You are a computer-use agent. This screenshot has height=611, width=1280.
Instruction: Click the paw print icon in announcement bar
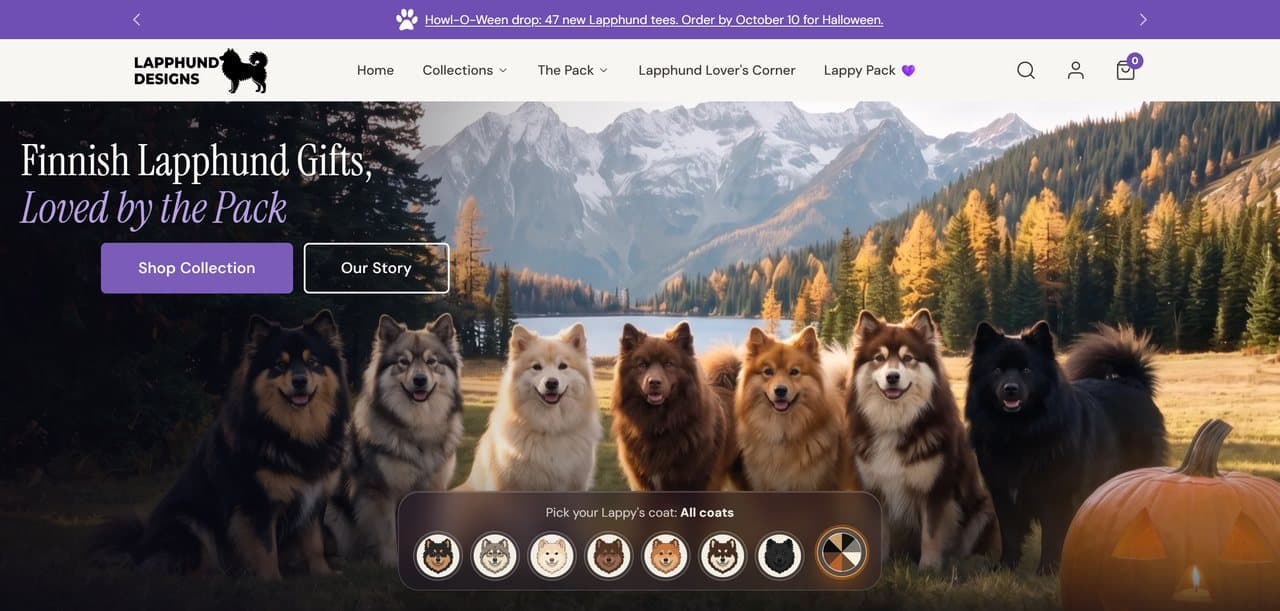pyautogui.click(x=406, y=19)
